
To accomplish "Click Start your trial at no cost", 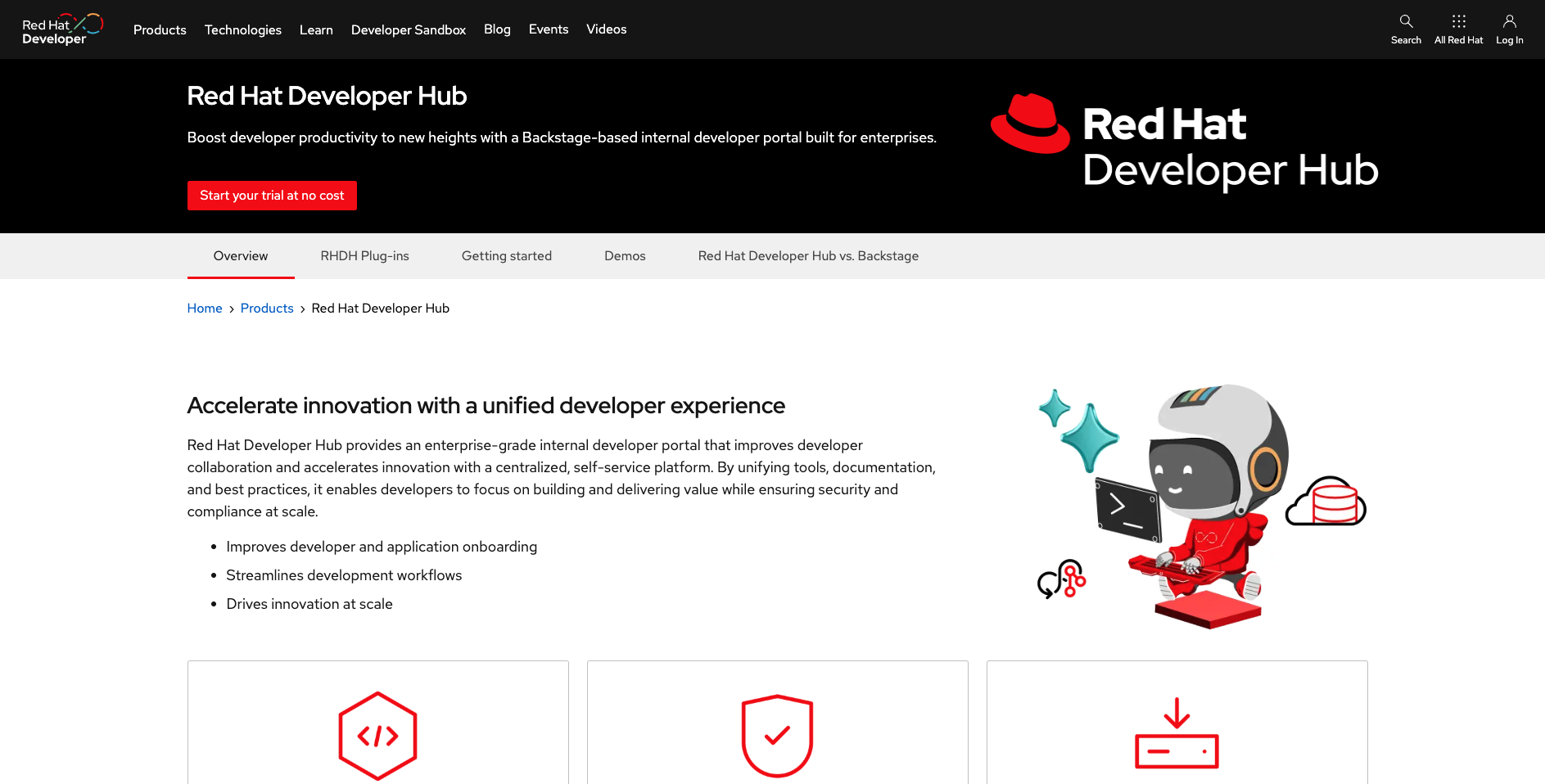I will [271, 196].
